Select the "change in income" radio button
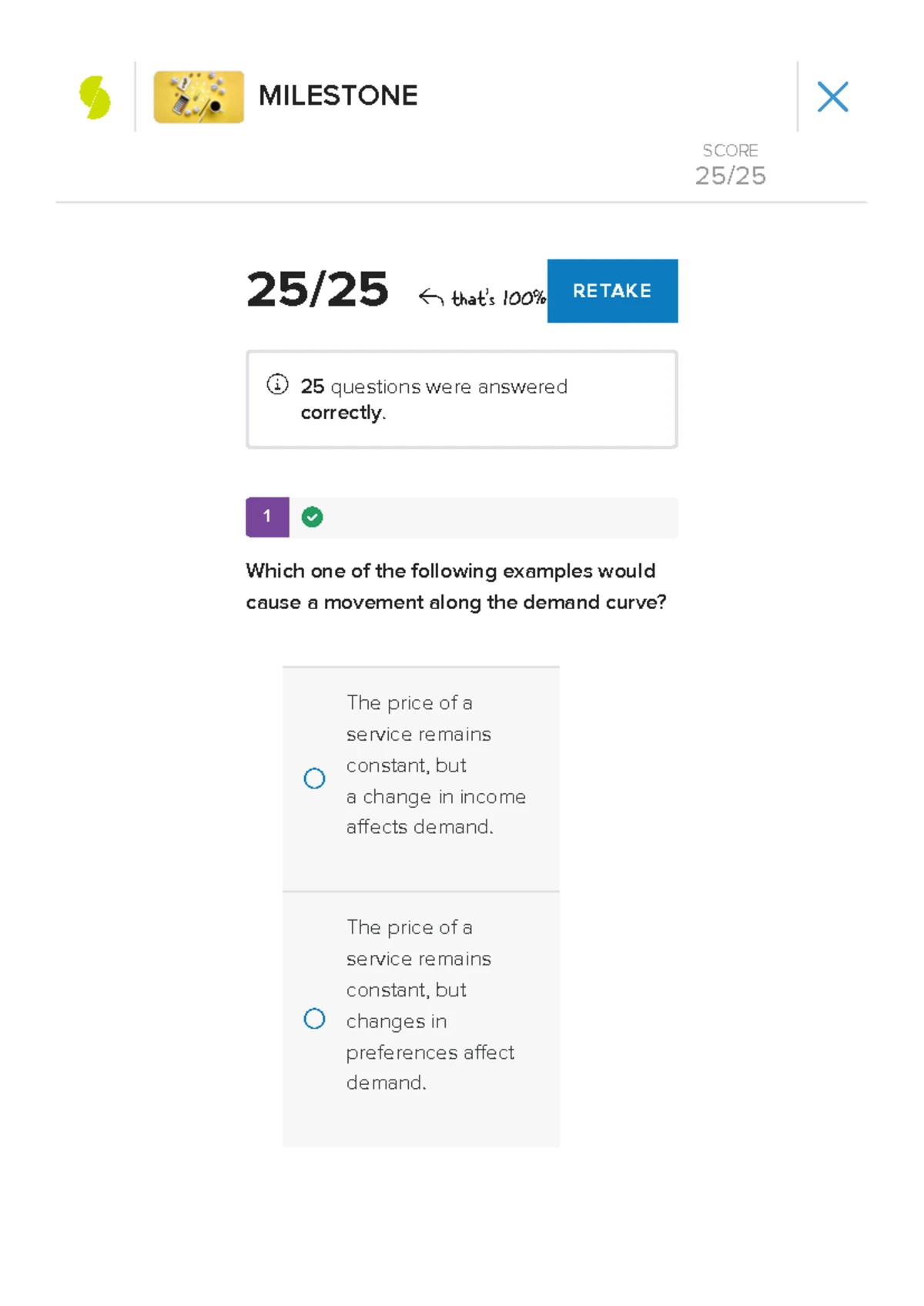This screenshot has height=1306, width=924. [314, 779]
